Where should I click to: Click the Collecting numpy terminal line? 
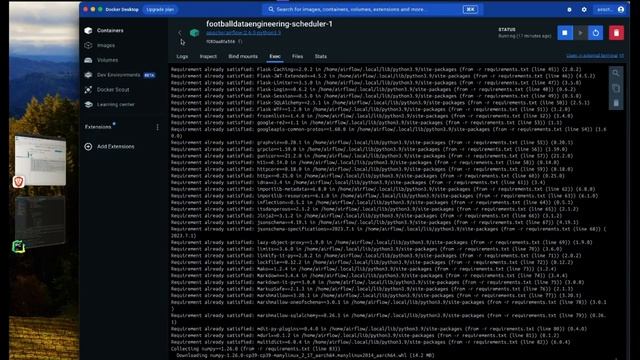point(255,349)
